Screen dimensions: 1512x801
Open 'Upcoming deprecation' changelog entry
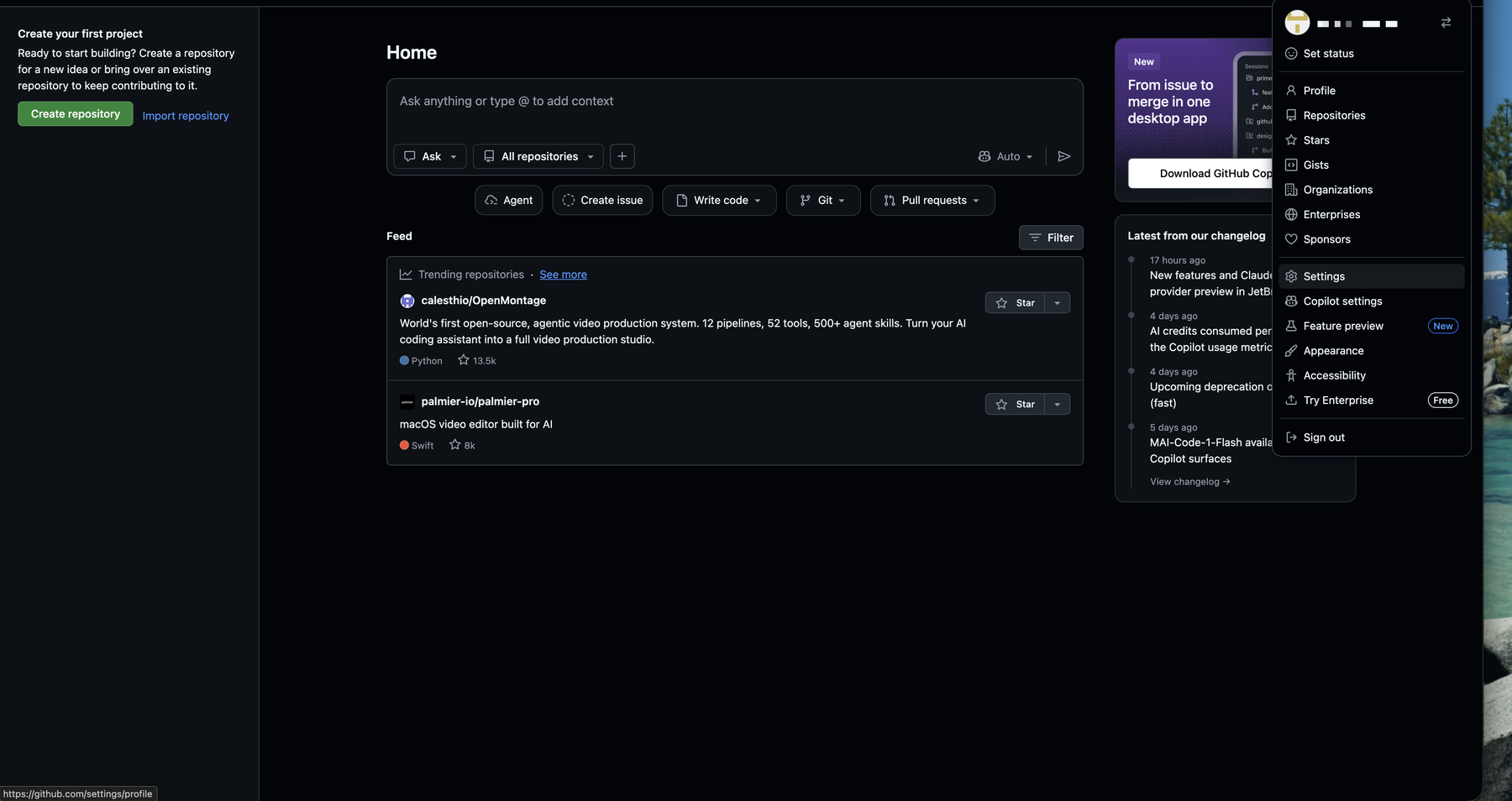tap(1211, 395)
